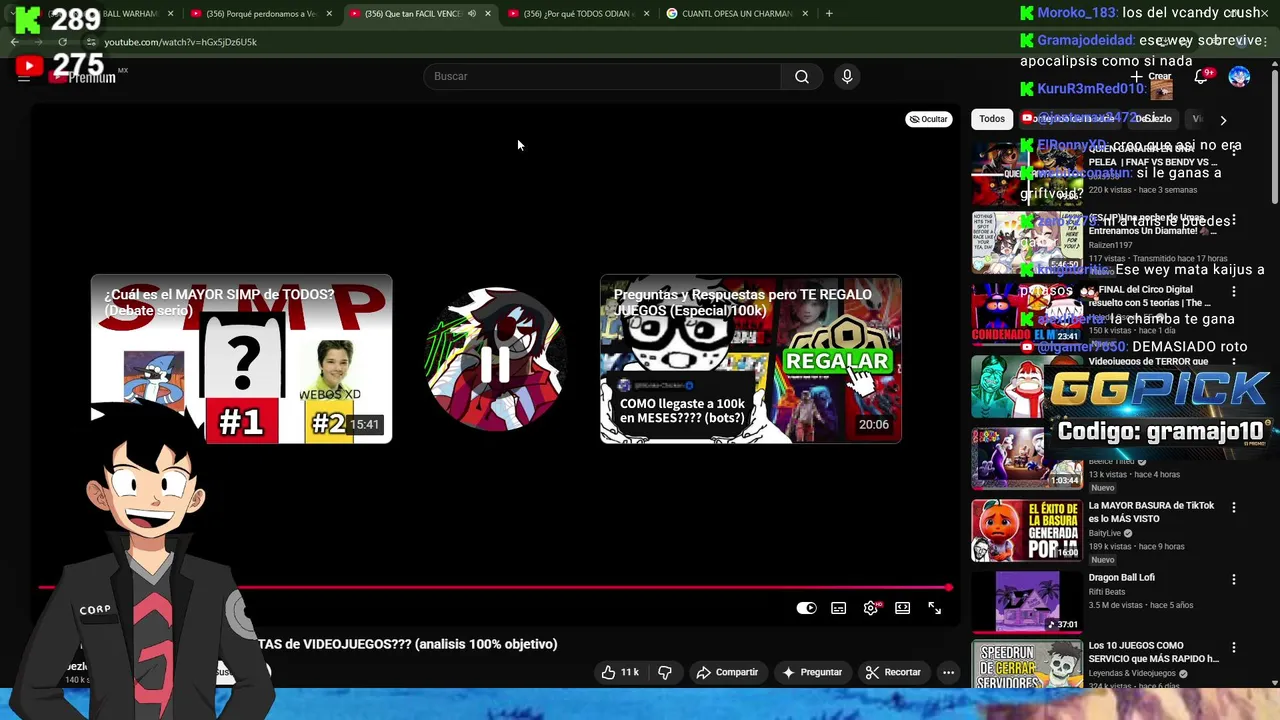
Task: Click the channel avatar circle on end screen
Action: point(495,359)
